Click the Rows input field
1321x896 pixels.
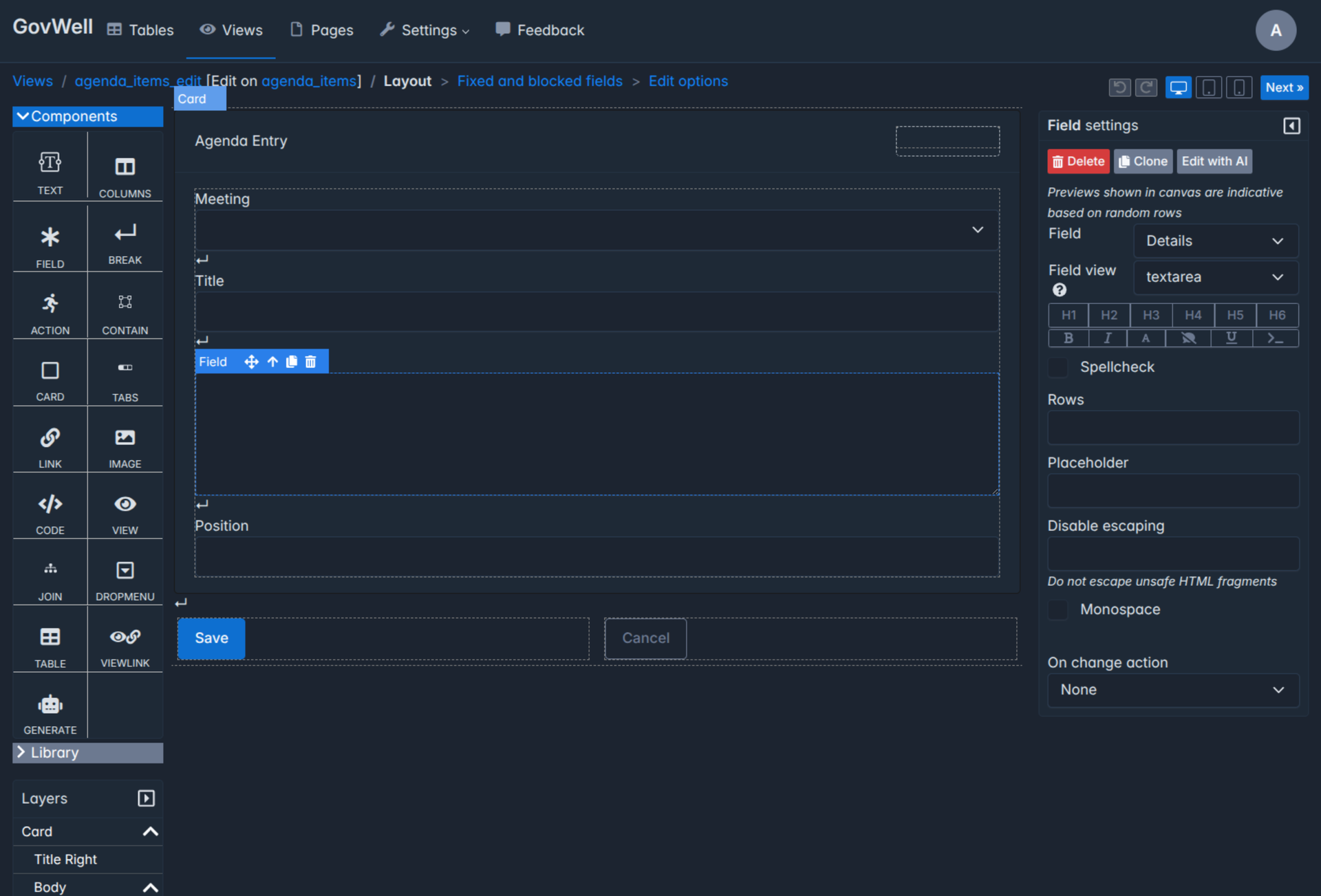(1173, 428)
